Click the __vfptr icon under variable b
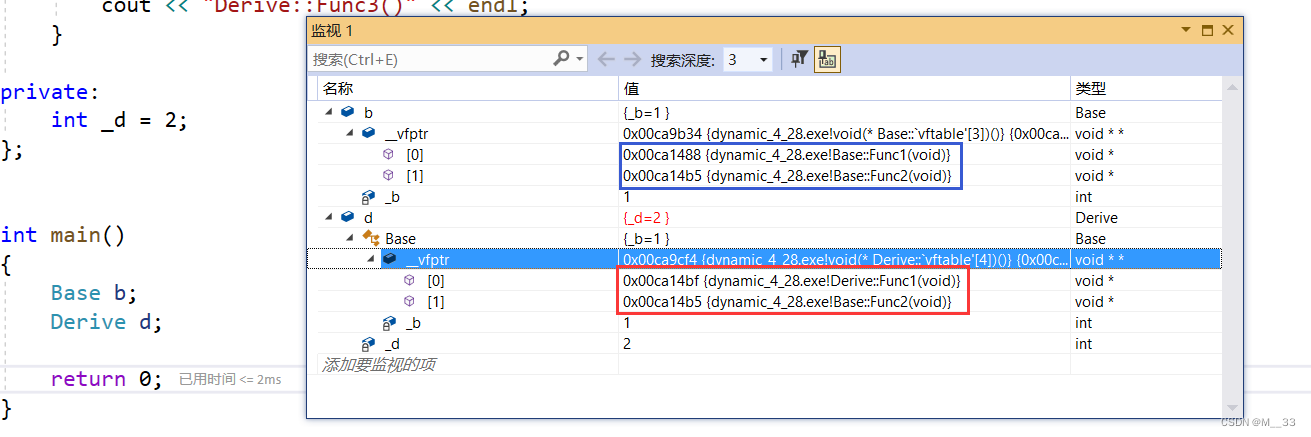1311x437 pixels. [368, 134]
